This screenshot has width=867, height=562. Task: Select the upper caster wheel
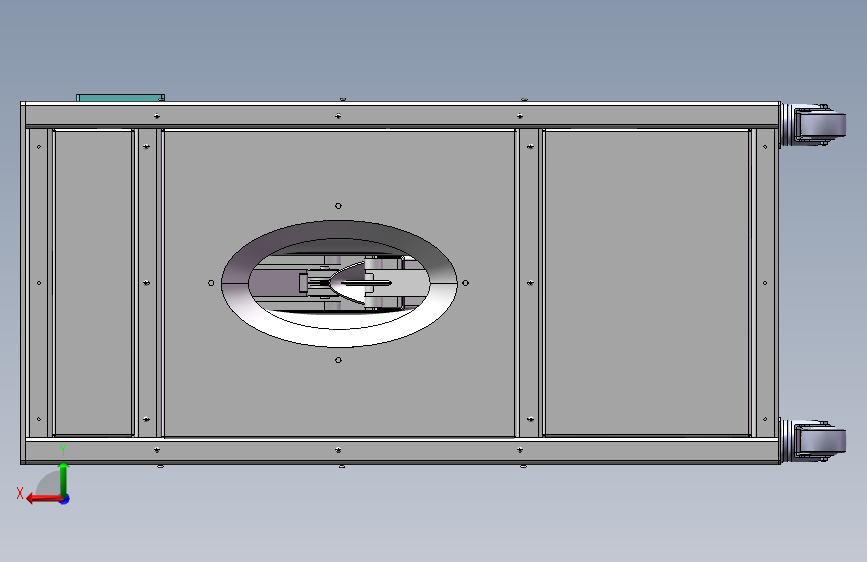[x=821, y=125]
